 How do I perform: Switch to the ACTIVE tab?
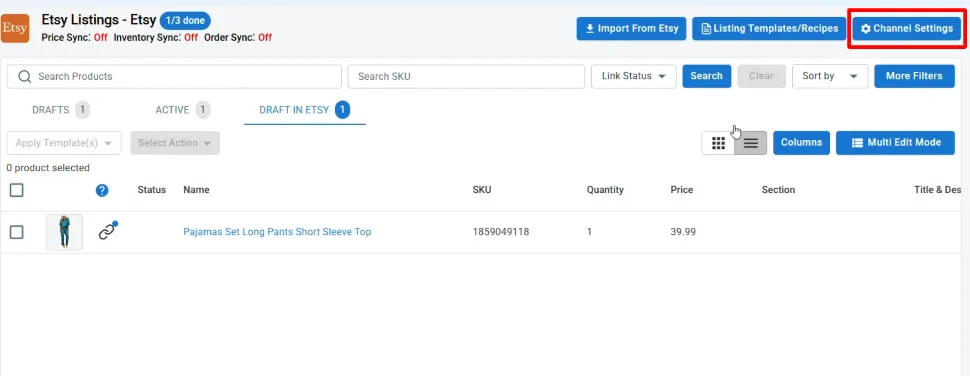point(182,110)
